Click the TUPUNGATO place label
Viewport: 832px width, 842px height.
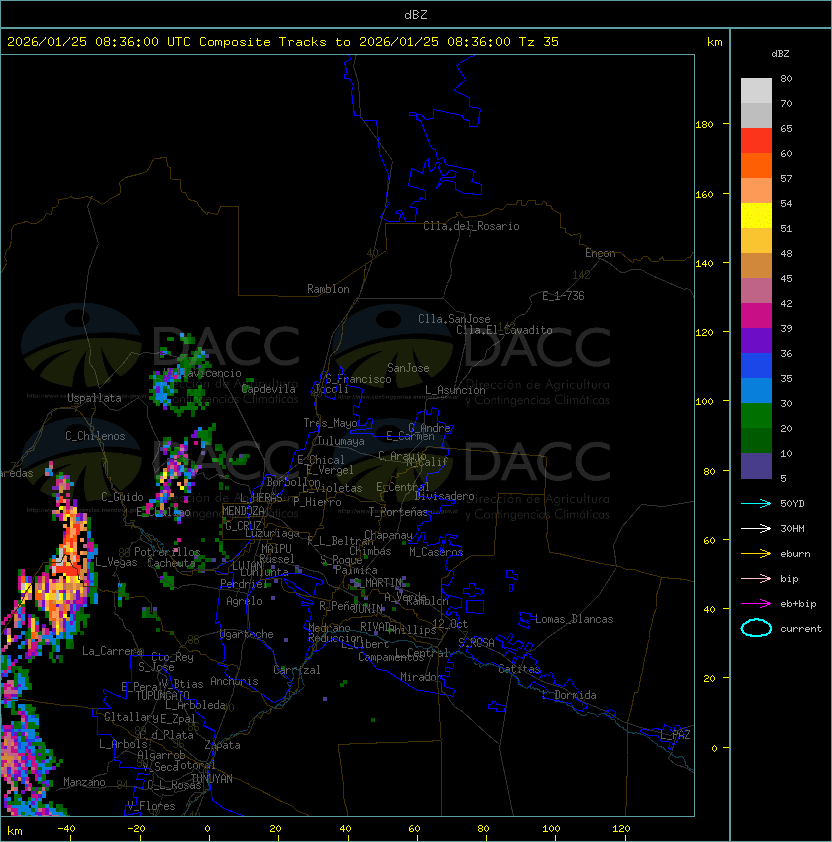162,695
